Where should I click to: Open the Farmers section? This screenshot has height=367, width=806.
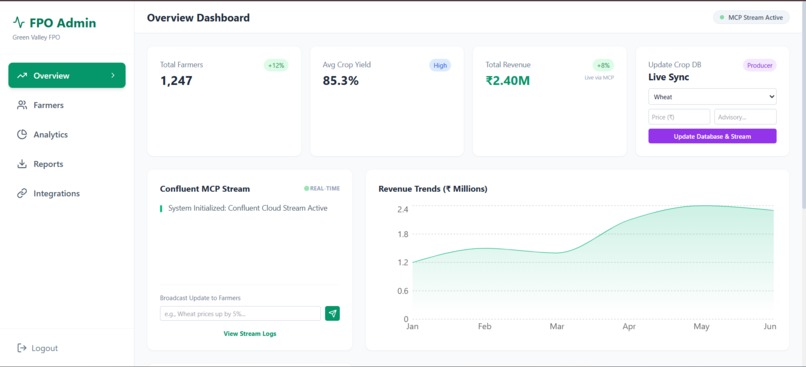coord(67,105)
